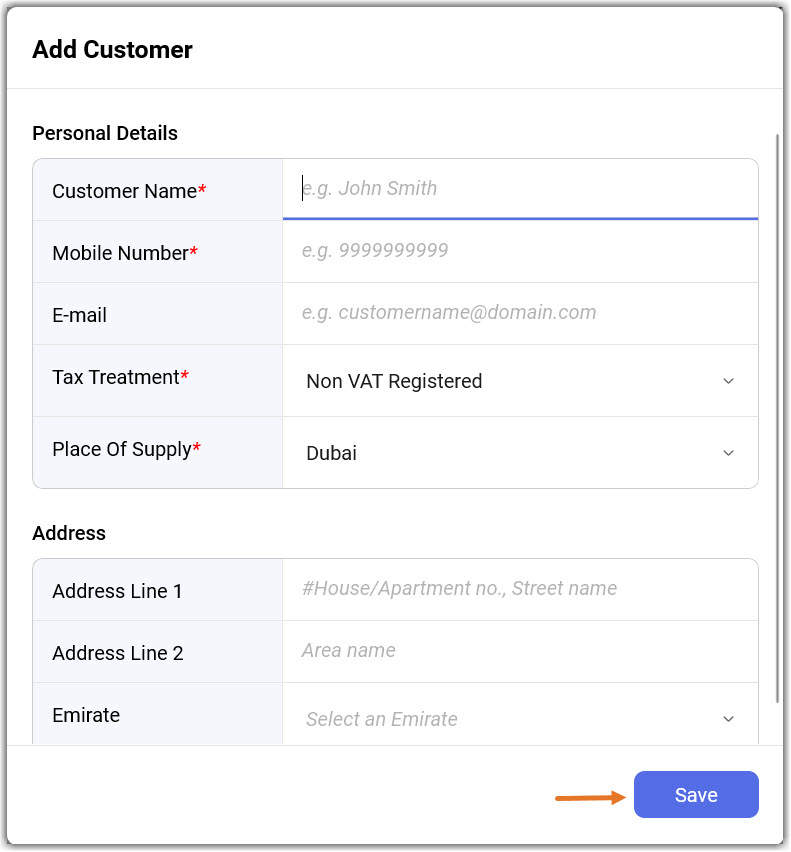Select the E-mail label text
791x852 pixels.
click(79, 315)
